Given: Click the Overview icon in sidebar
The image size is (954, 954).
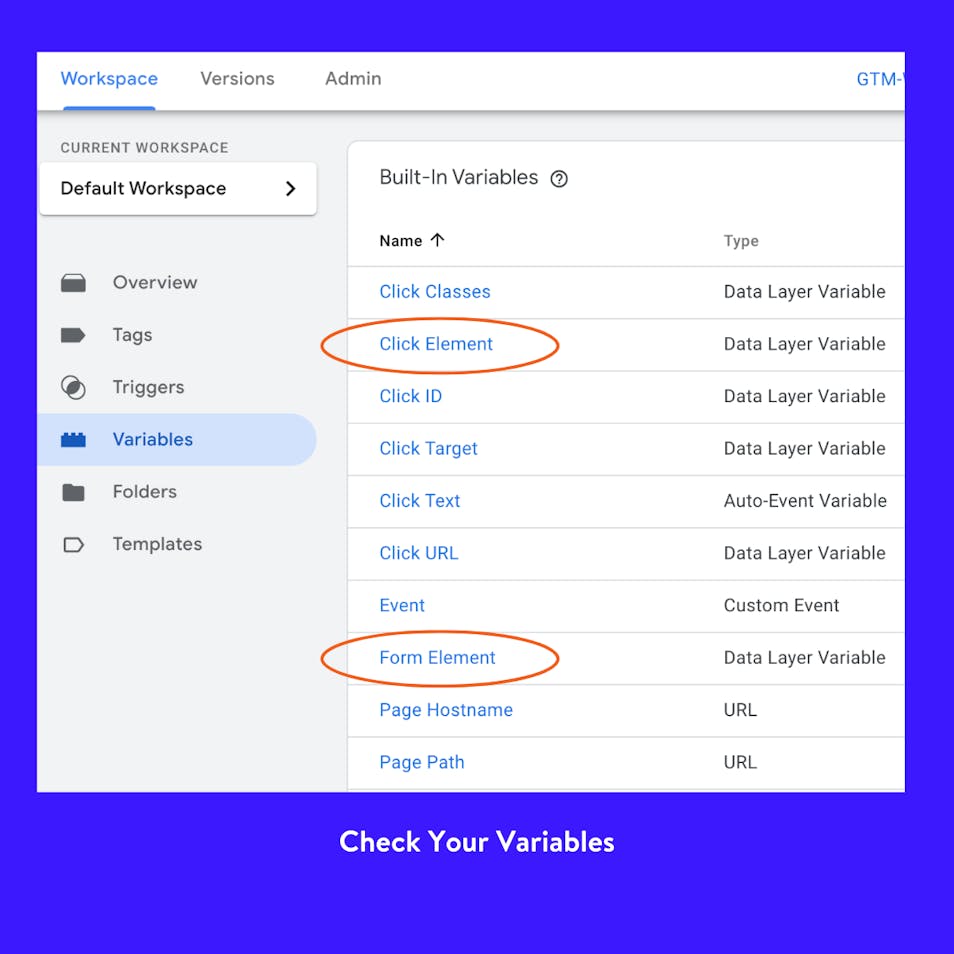Looking at the screenshot, I should tap(73, 283).
